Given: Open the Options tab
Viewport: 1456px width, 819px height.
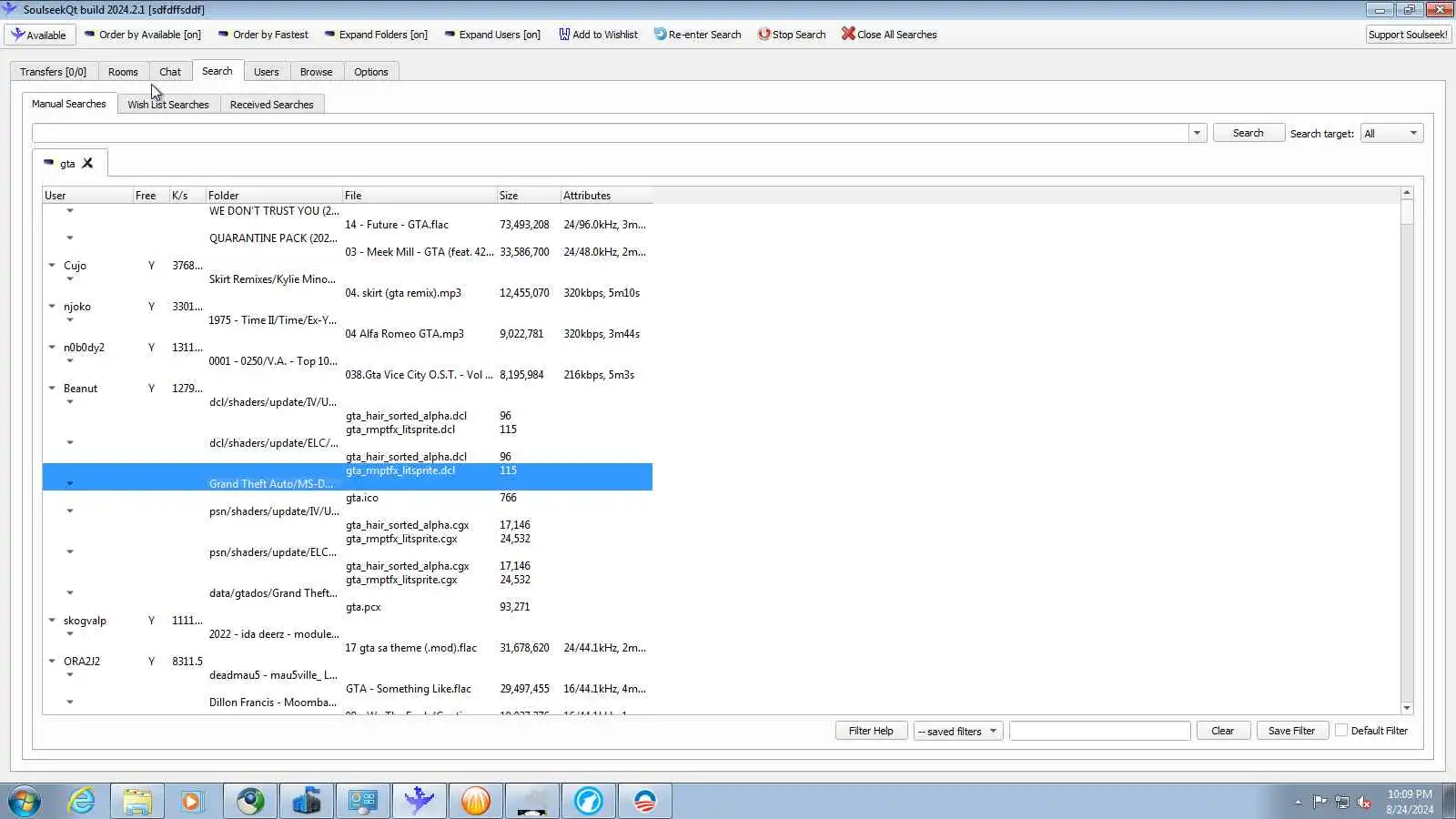Looking at the screenshot, I should 371,72.
